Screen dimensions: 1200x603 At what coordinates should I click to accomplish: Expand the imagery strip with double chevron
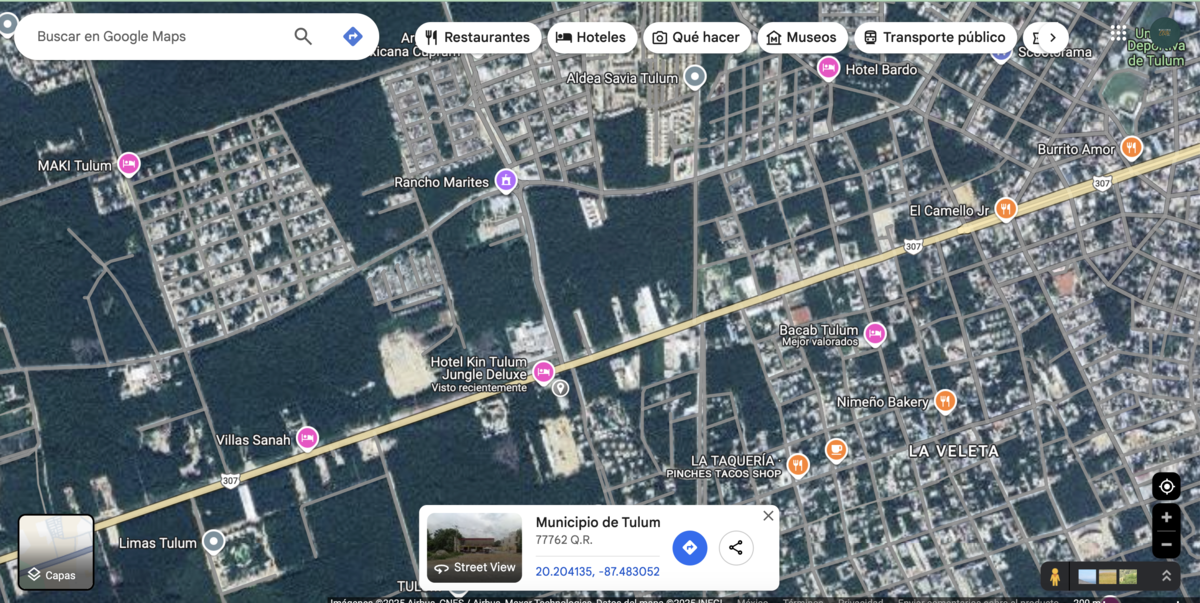click(x=1166, y=577)
